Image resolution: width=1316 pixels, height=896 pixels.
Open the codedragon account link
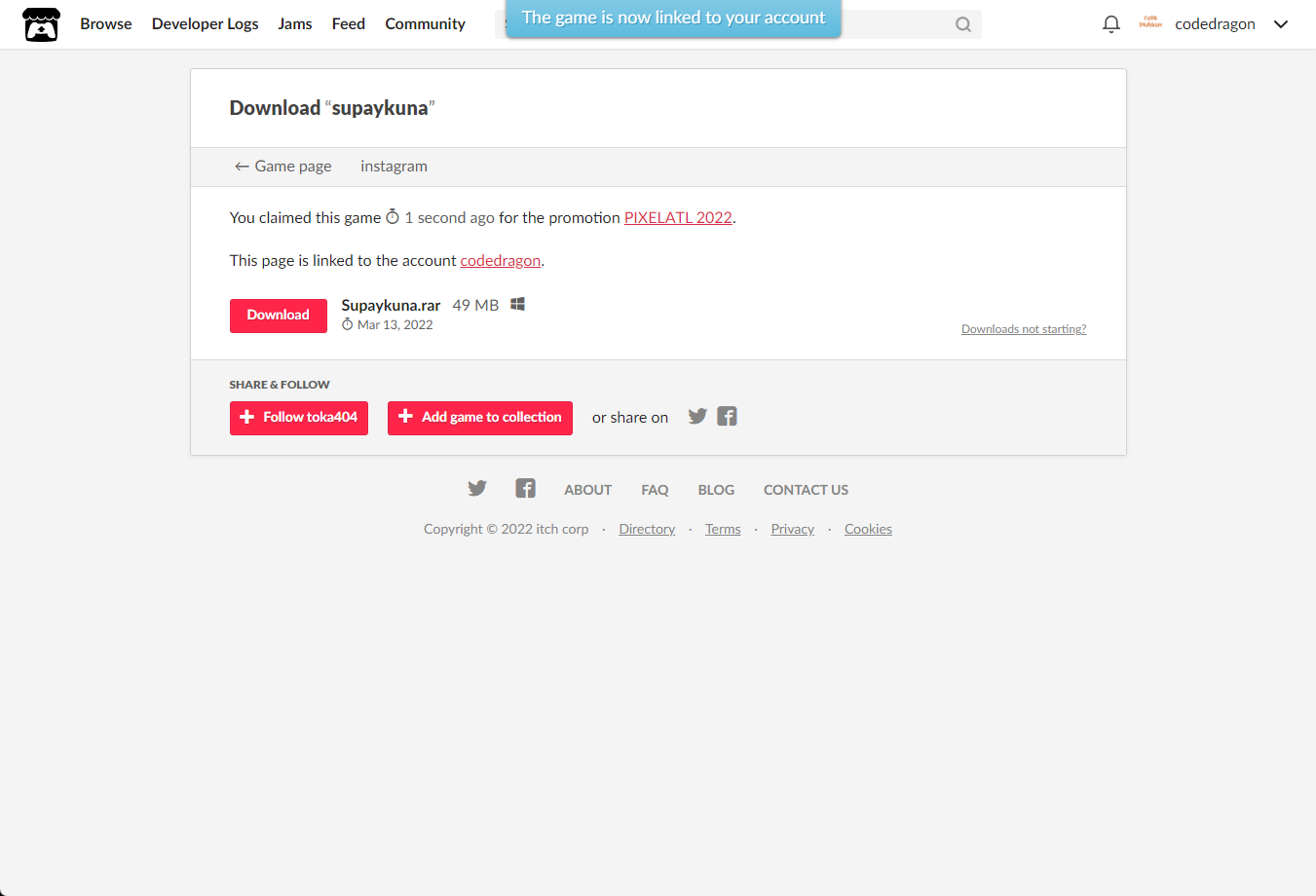501,261
